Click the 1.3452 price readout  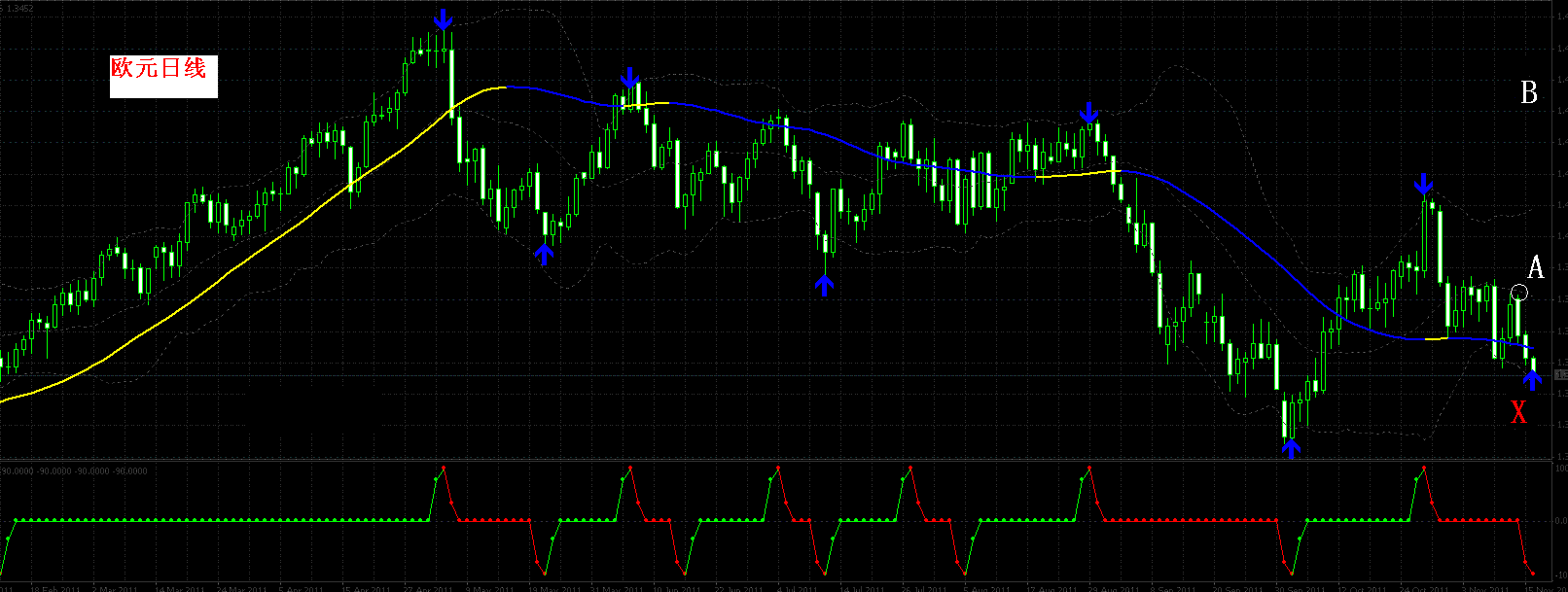(x=21, y=8)
